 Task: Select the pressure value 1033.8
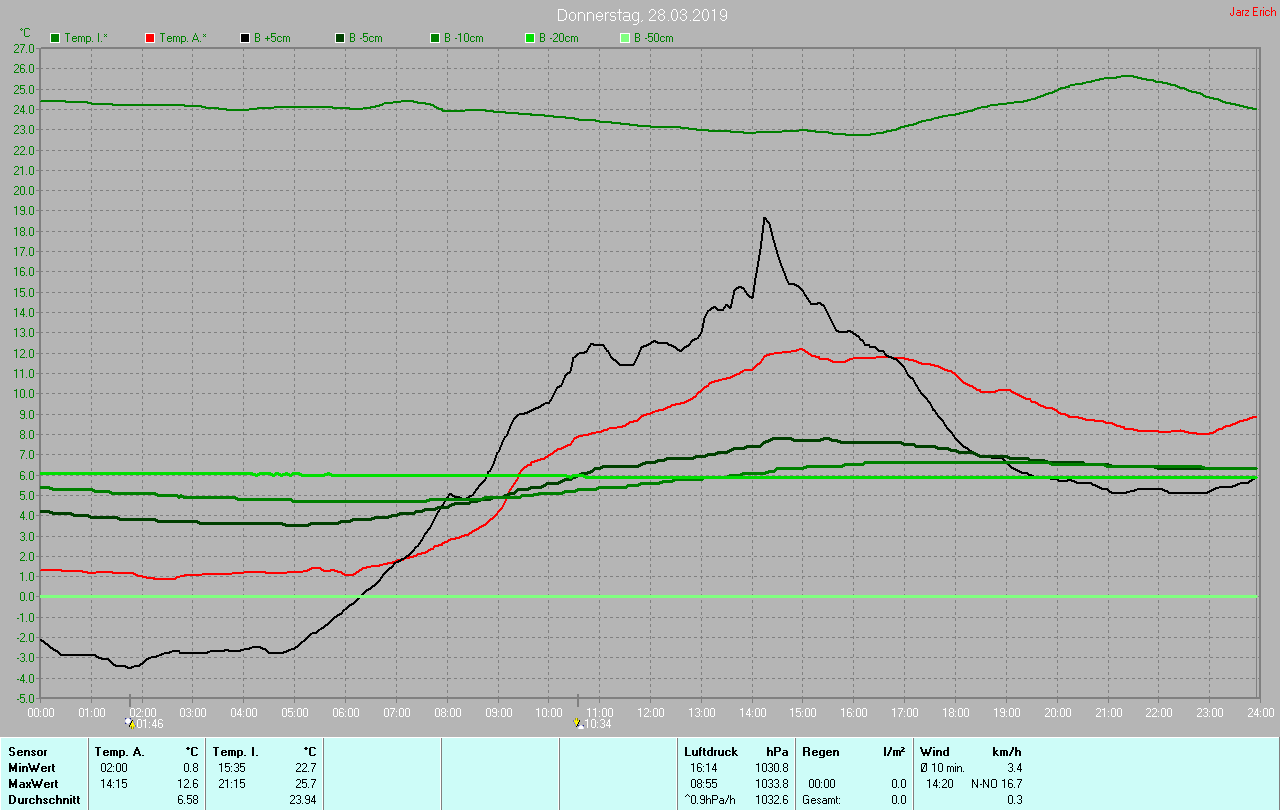pos(772,783)
